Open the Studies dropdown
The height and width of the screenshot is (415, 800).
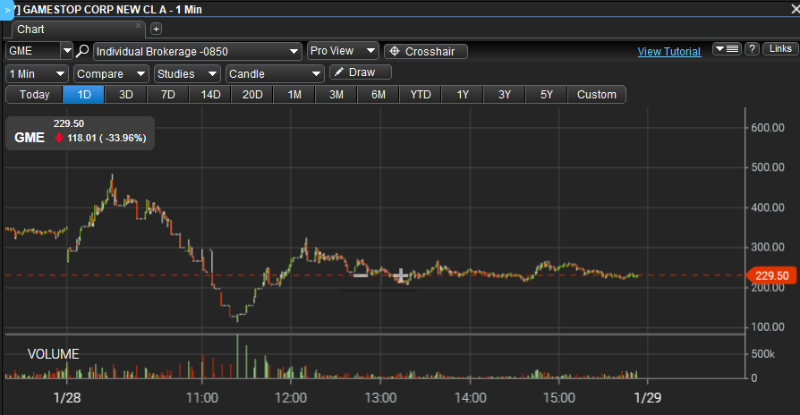pyautogui.click(x=187, y=73)
